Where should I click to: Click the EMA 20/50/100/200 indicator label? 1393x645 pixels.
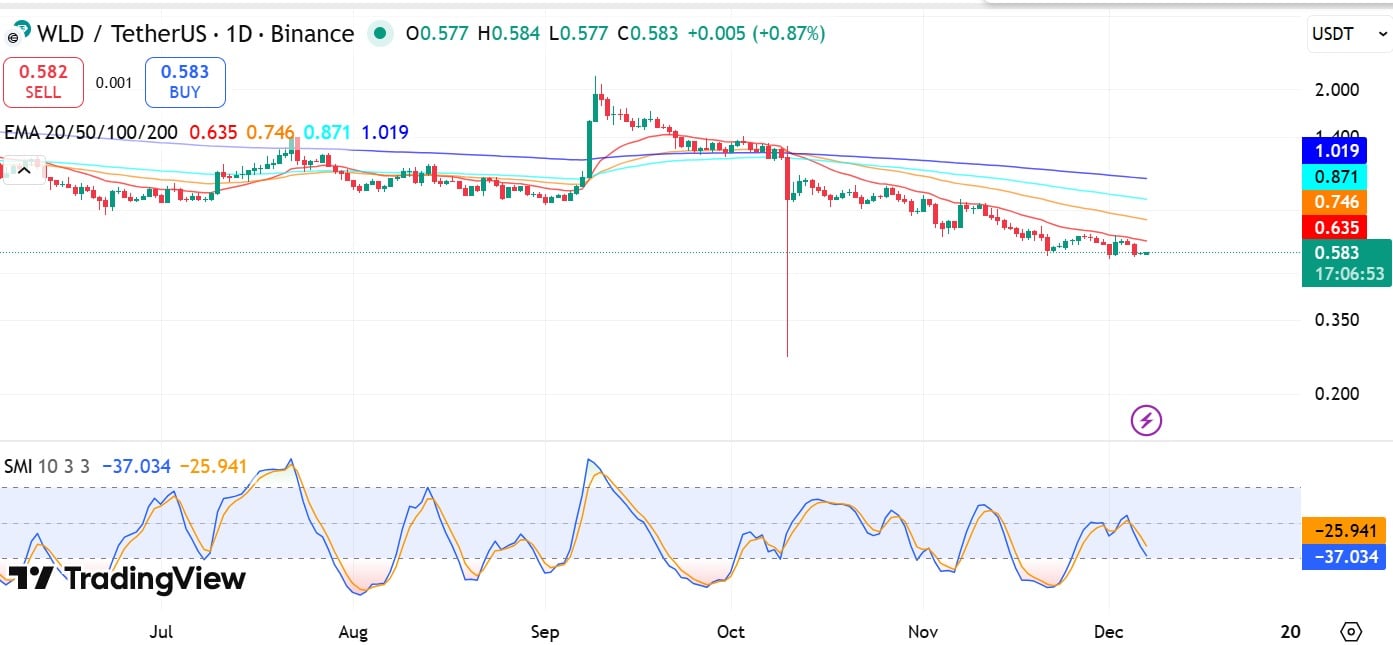point(90,132)
